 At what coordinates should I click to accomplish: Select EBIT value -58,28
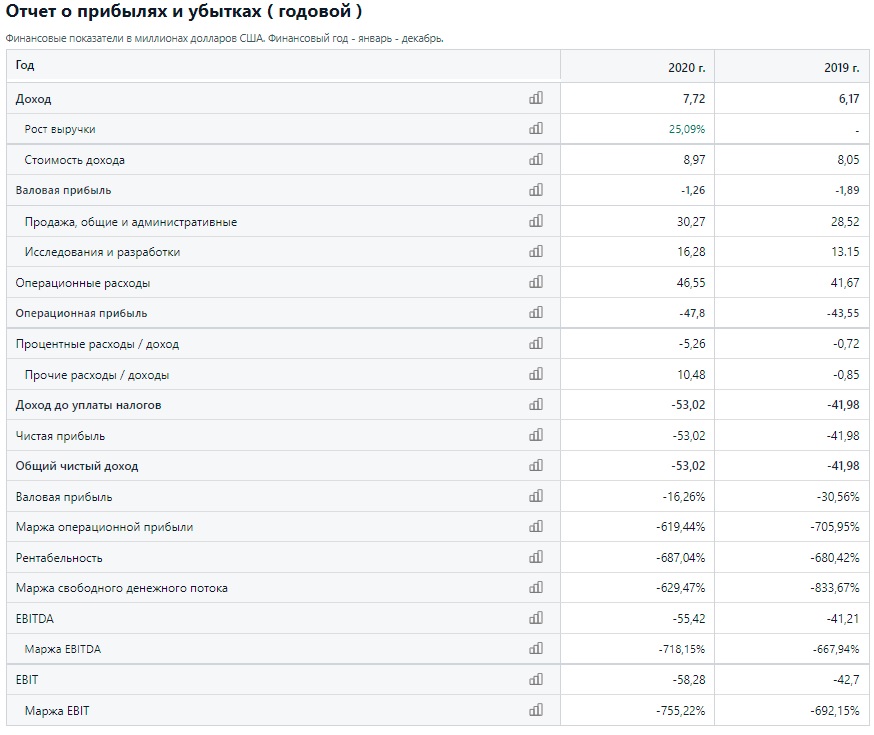688,680
